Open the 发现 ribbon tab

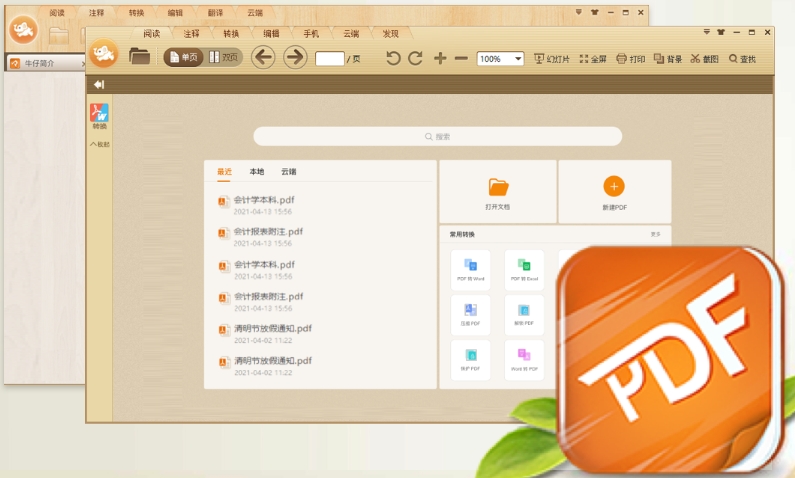tap(391, 33)
